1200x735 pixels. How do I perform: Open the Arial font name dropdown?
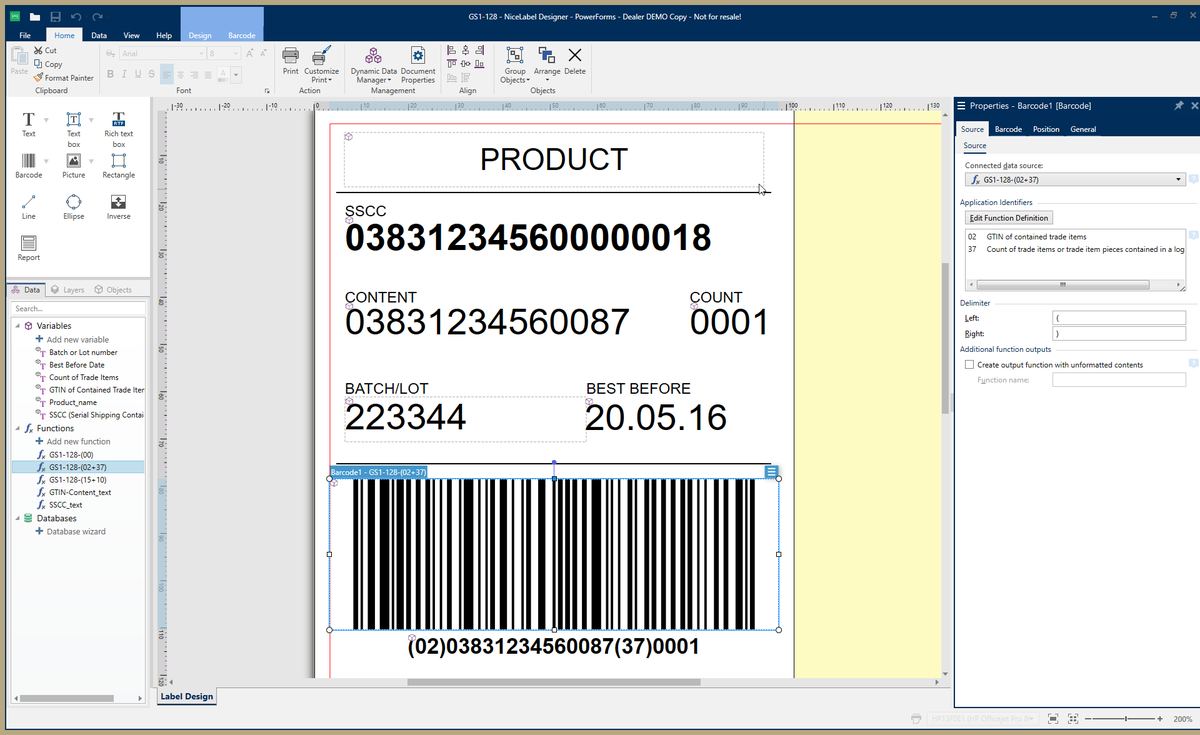(200, 53)
